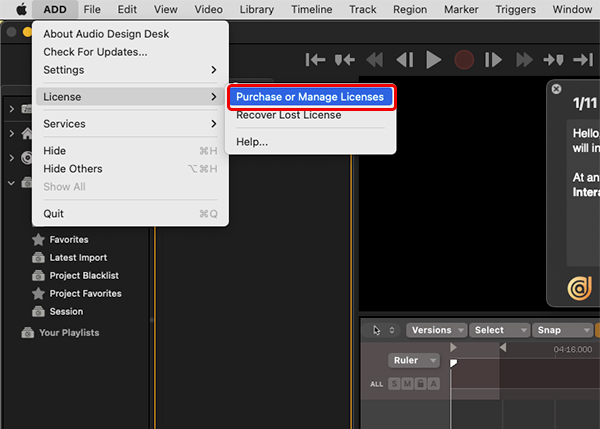Toggle Solo for ALL tracks

click(394, 383)
